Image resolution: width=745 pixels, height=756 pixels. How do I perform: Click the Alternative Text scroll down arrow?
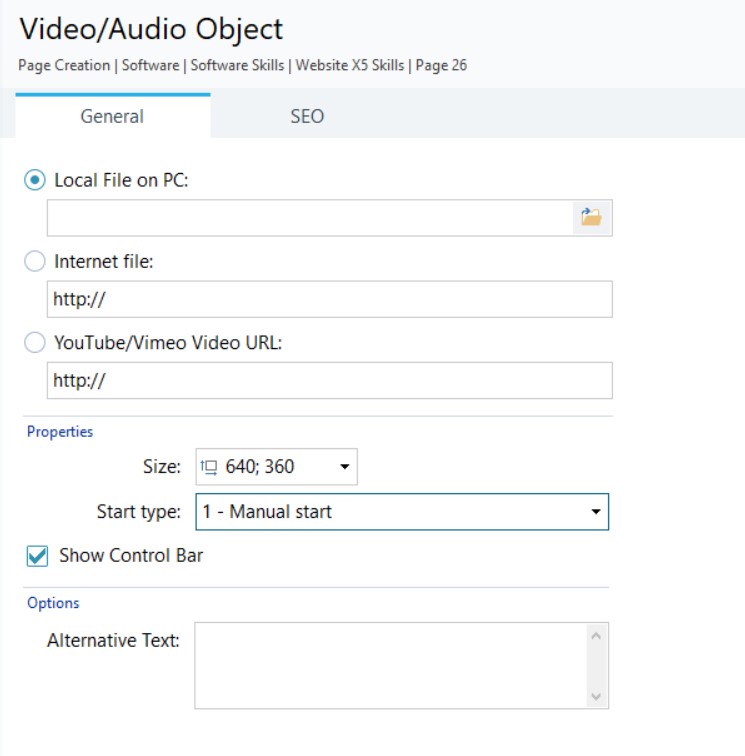coord(596,696)
